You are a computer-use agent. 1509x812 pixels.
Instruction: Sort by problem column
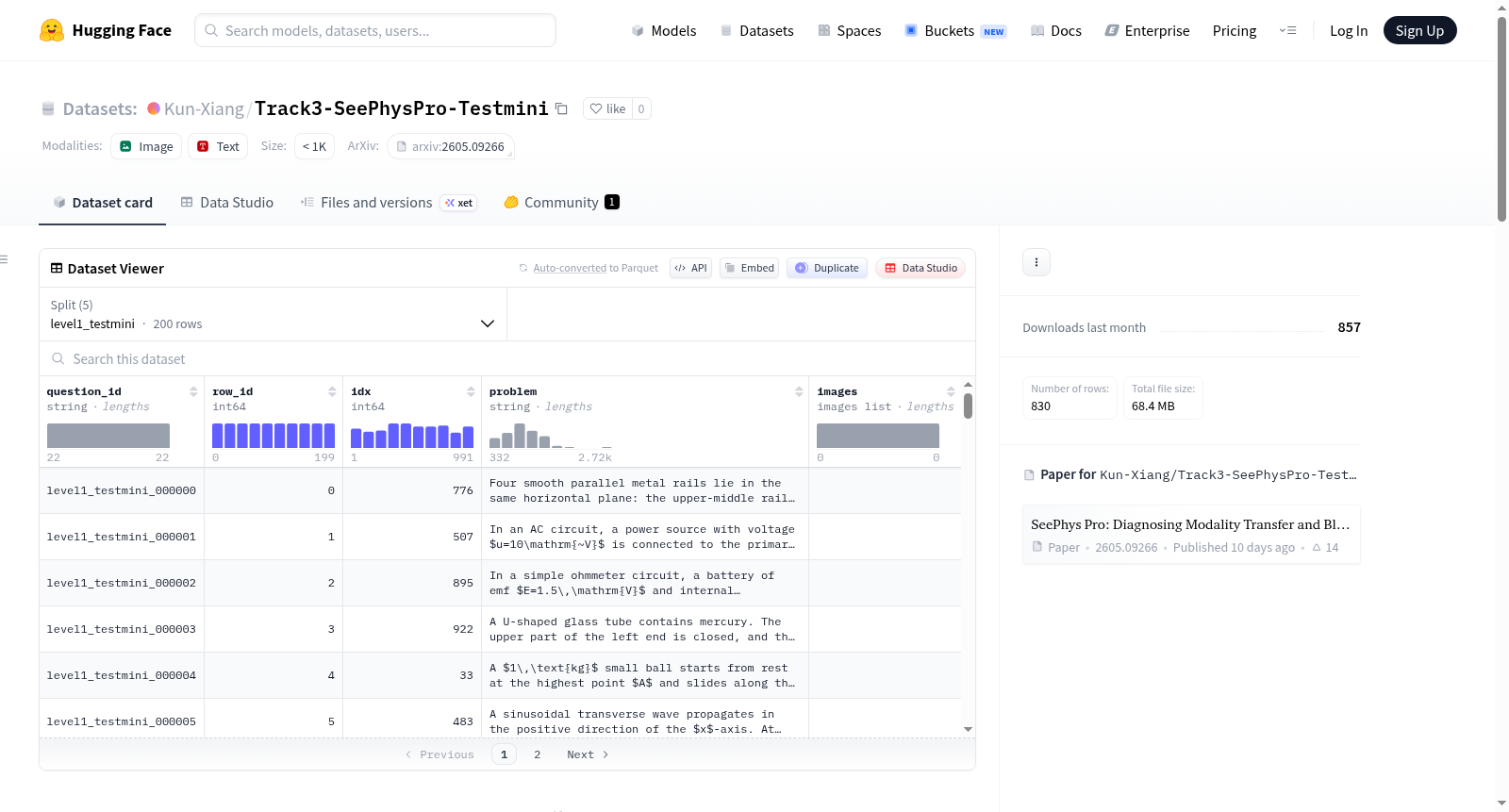[x=799, y=391]
